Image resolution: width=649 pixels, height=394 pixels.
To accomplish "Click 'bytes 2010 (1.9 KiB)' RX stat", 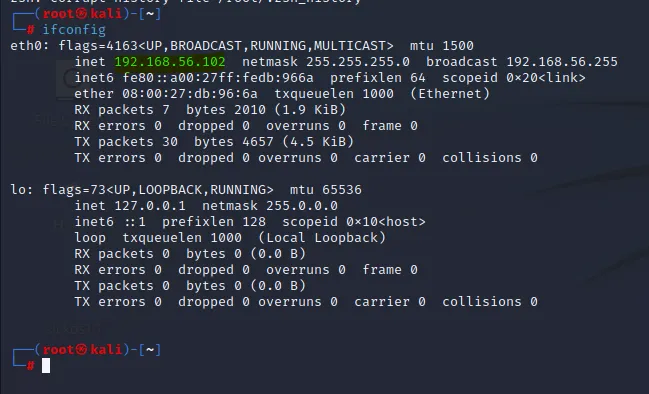I will click(266, 110).
